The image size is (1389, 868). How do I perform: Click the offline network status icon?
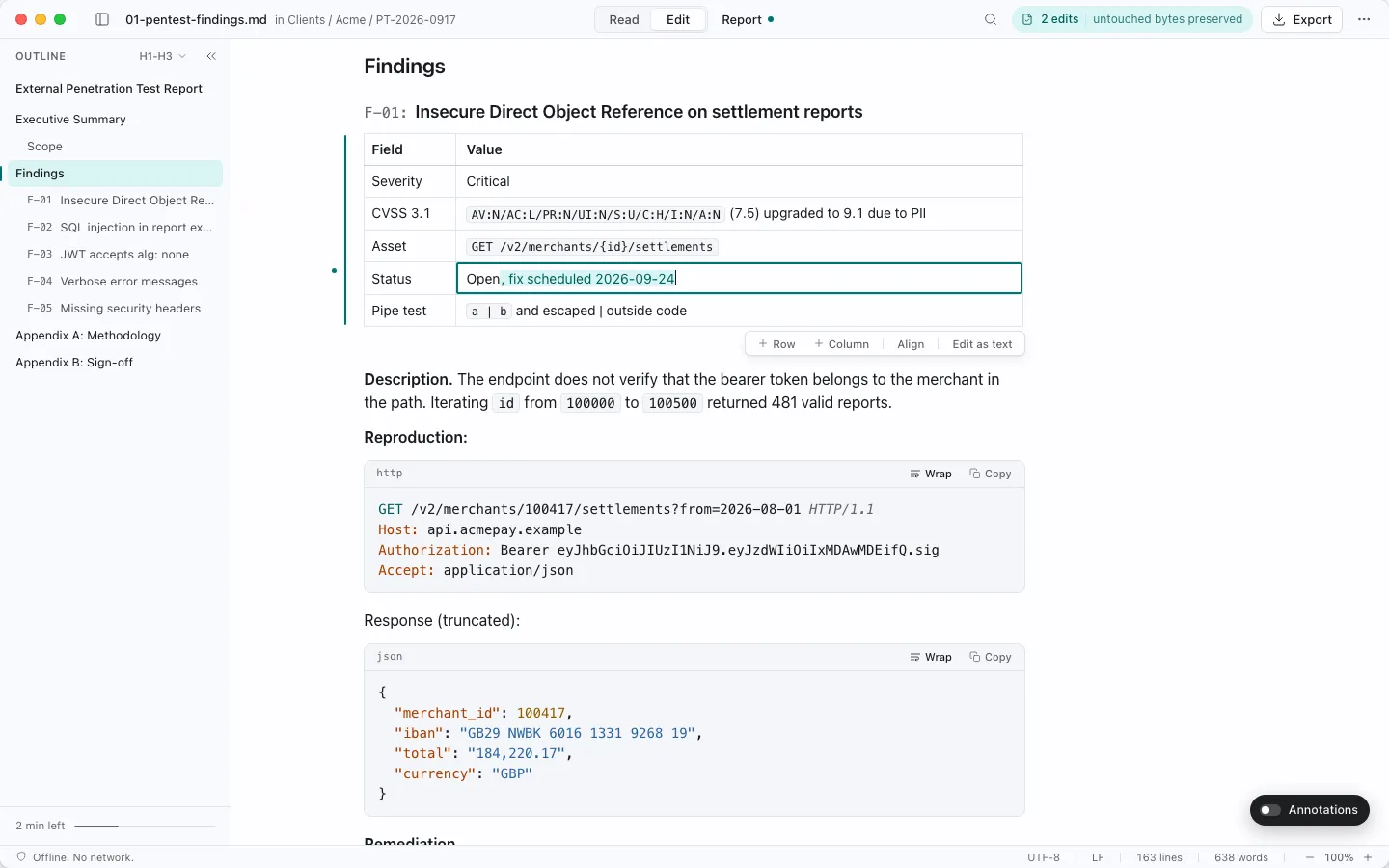click(x=21, y=857)
